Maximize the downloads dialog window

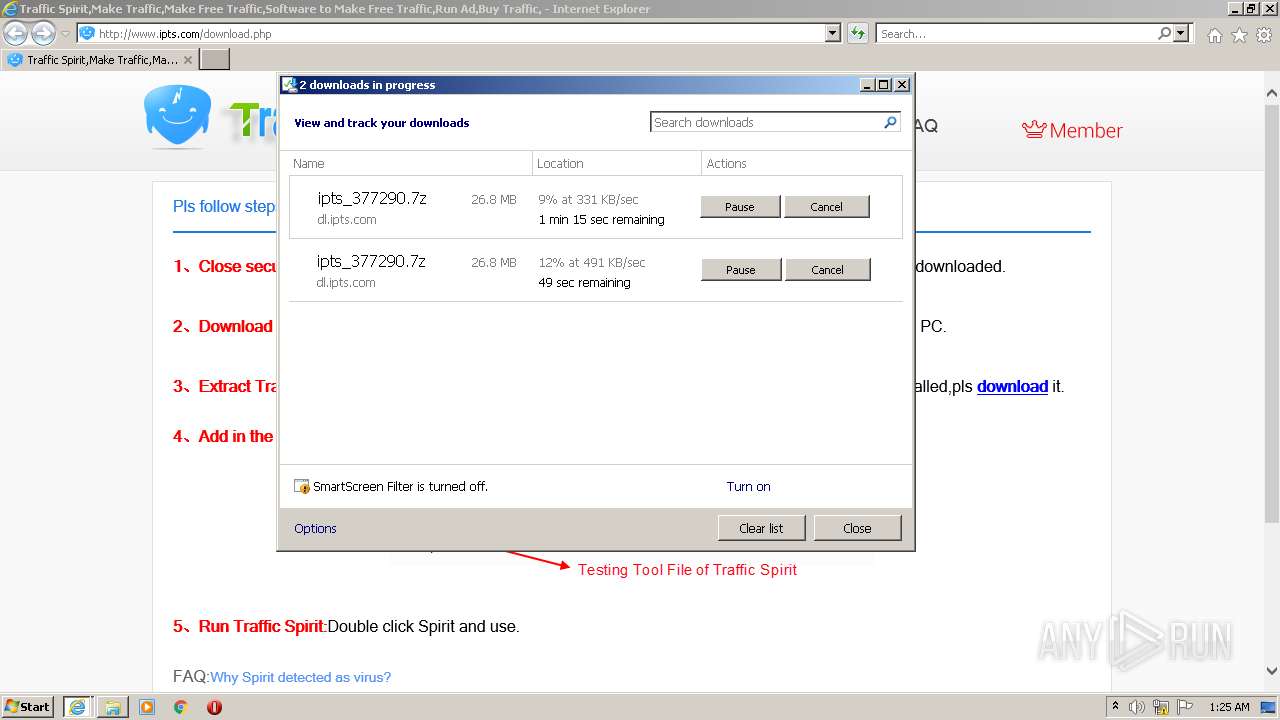tap(883, 85)
